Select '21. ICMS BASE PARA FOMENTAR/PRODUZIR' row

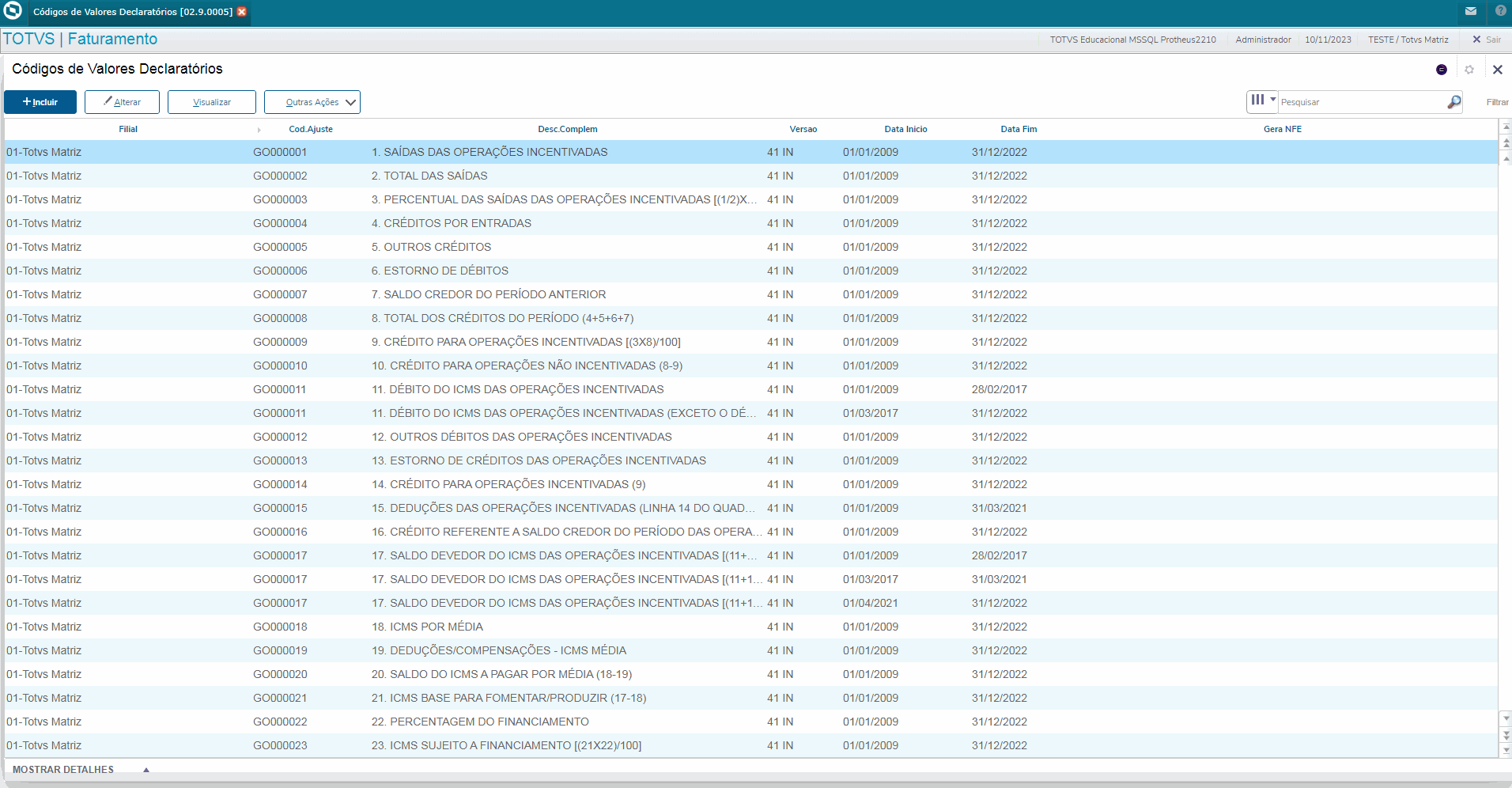pyautogui.click(x=508, y=698)
